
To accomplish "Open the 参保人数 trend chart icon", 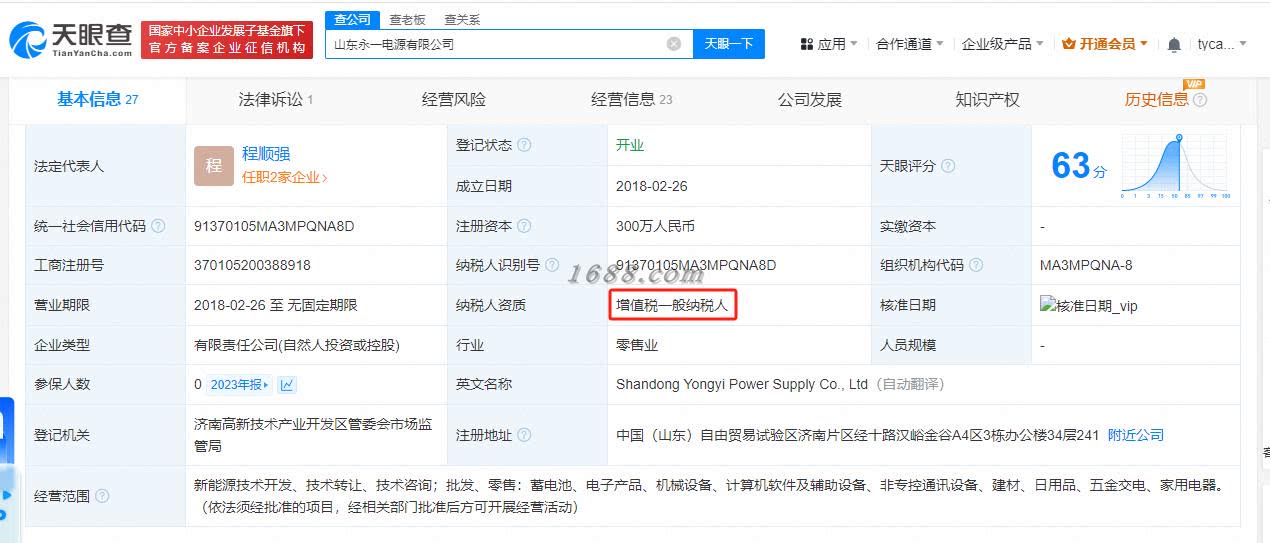I will pos(287,384).
